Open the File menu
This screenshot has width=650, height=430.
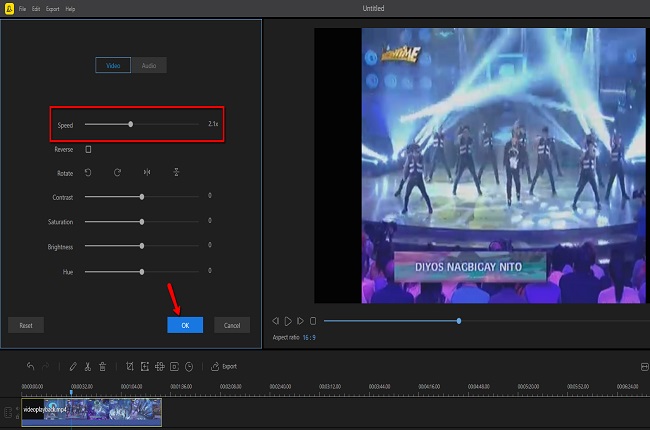pos(22,8)
